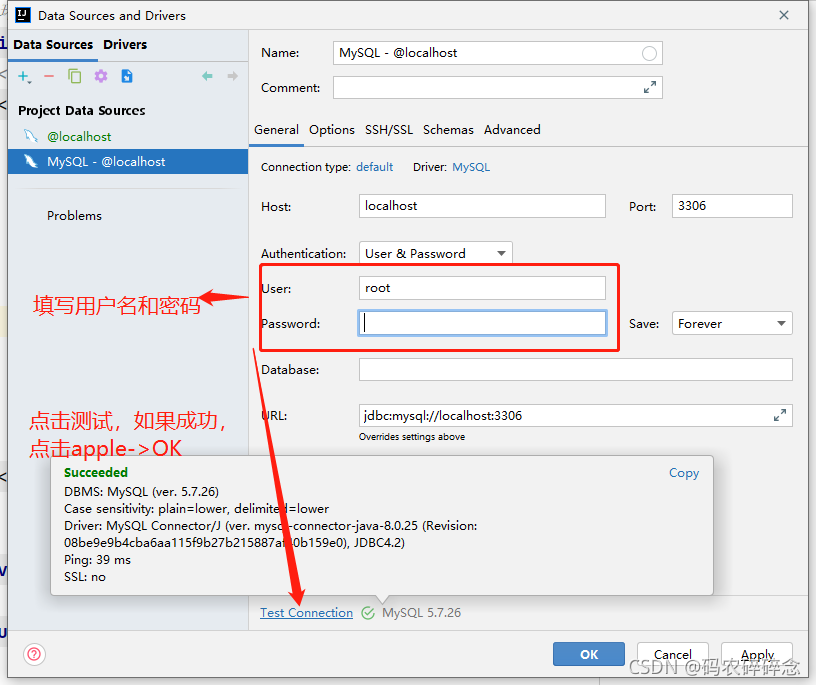Image resolution: width=816 pixels, height=685 pixels.
Task: Click 'DBMS: MySQL (ver. 5.7.26)' text
Action: pyautogui.click(x=141, y=492)
